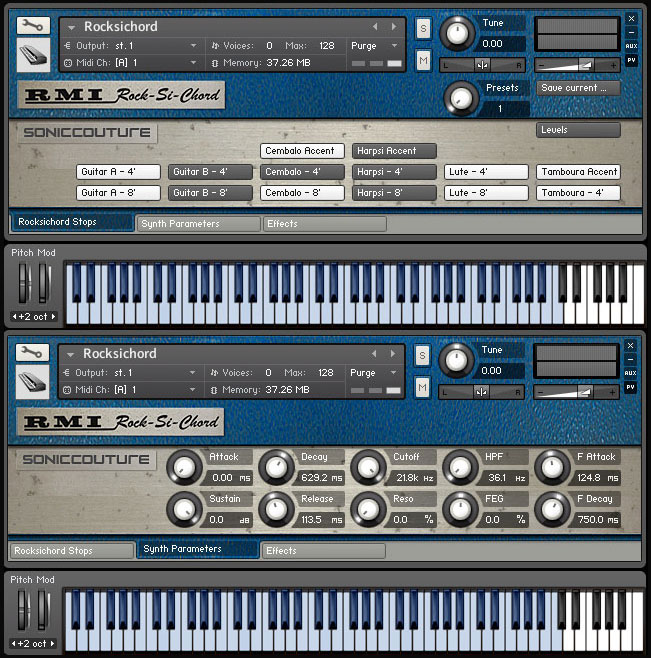651x658 pixels.
Task: Click the Save current preset button
Action: [x=577, y=88]
